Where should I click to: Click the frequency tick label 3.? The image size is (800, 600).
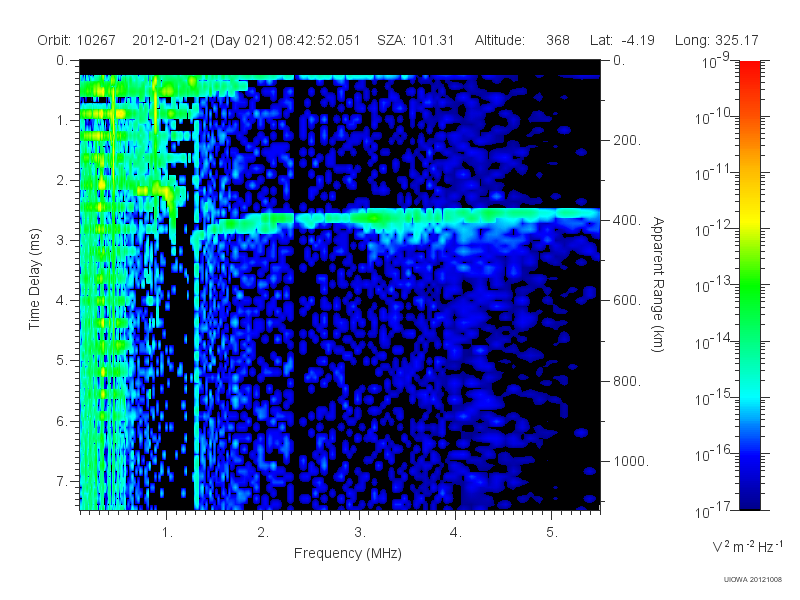(360, 533)
